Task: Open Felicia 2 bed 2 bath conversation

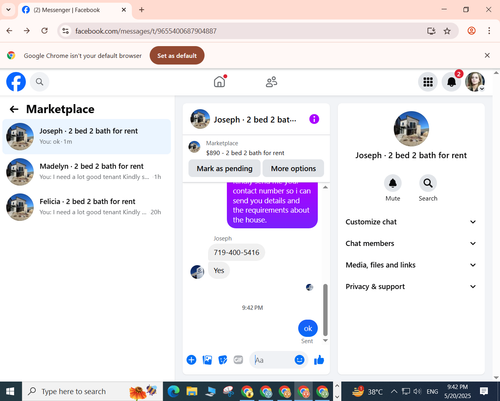Action: [x=87, y=207]
